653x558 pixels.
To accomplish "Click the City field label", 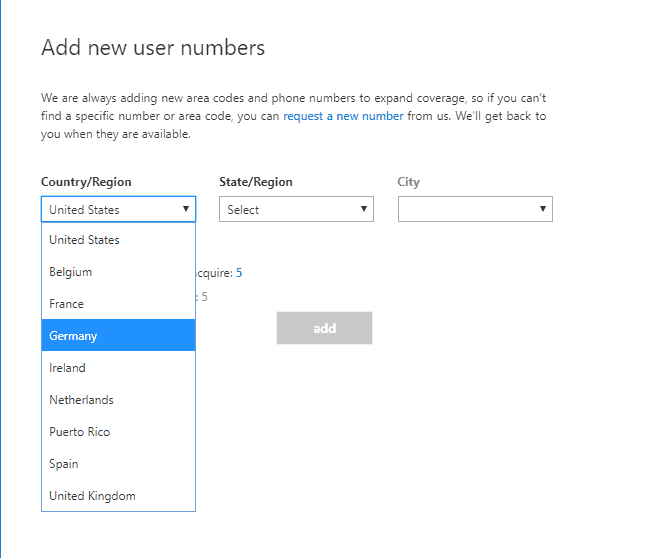I will [408, 182].
